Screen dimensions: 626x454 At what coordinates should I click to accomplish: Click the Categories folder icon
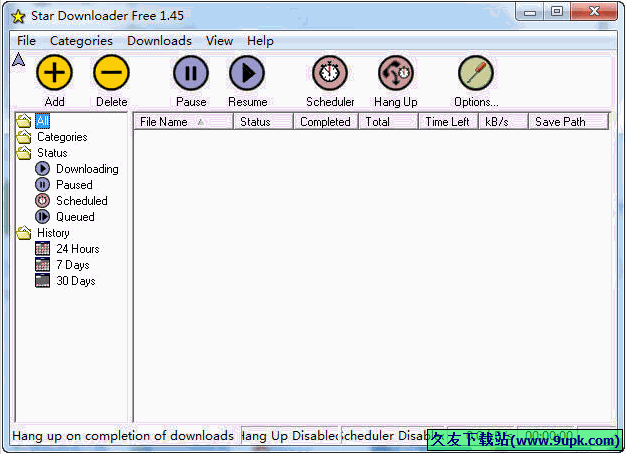point(24,137)
